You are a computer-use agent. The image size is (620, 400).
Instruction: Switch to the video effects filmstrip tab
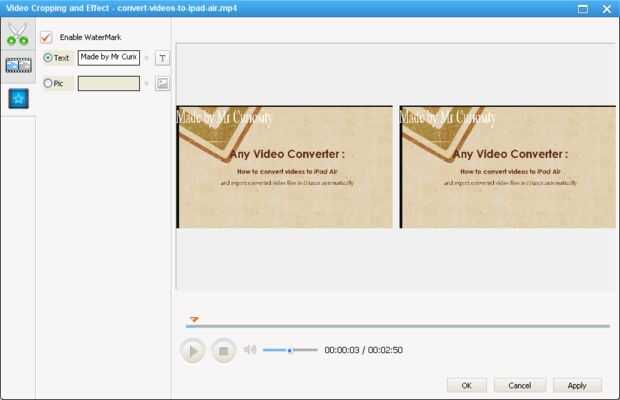(18, 65)
